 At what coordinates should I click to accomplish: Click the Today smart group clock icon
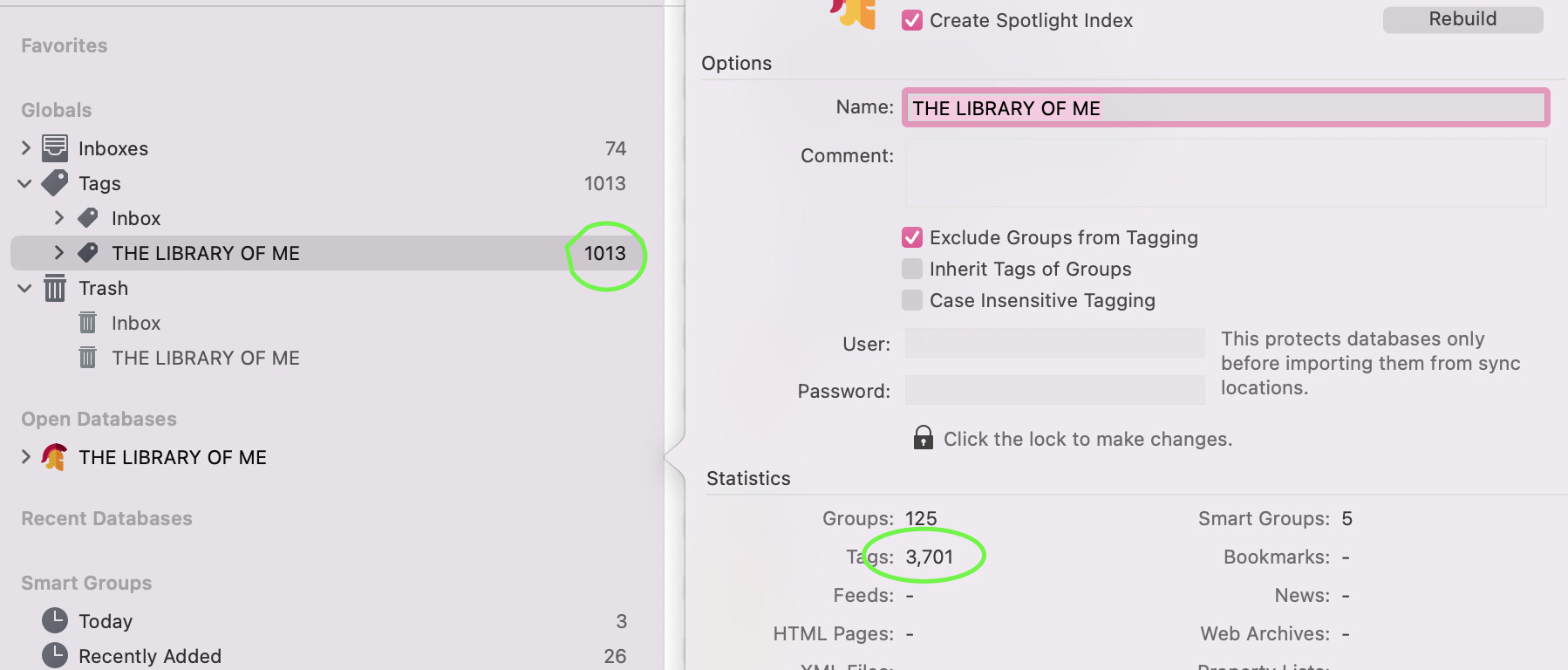coord(55,620)
